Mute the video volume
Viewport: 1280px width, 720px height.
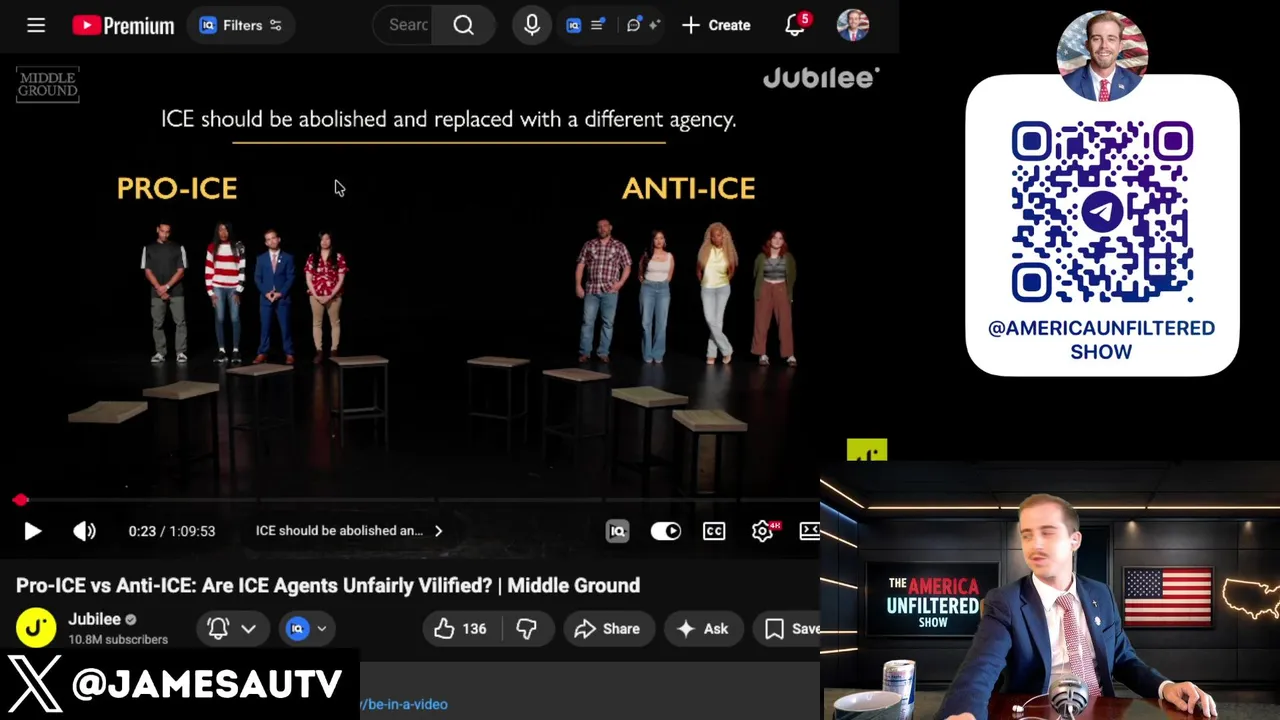(x=85, y=531)
